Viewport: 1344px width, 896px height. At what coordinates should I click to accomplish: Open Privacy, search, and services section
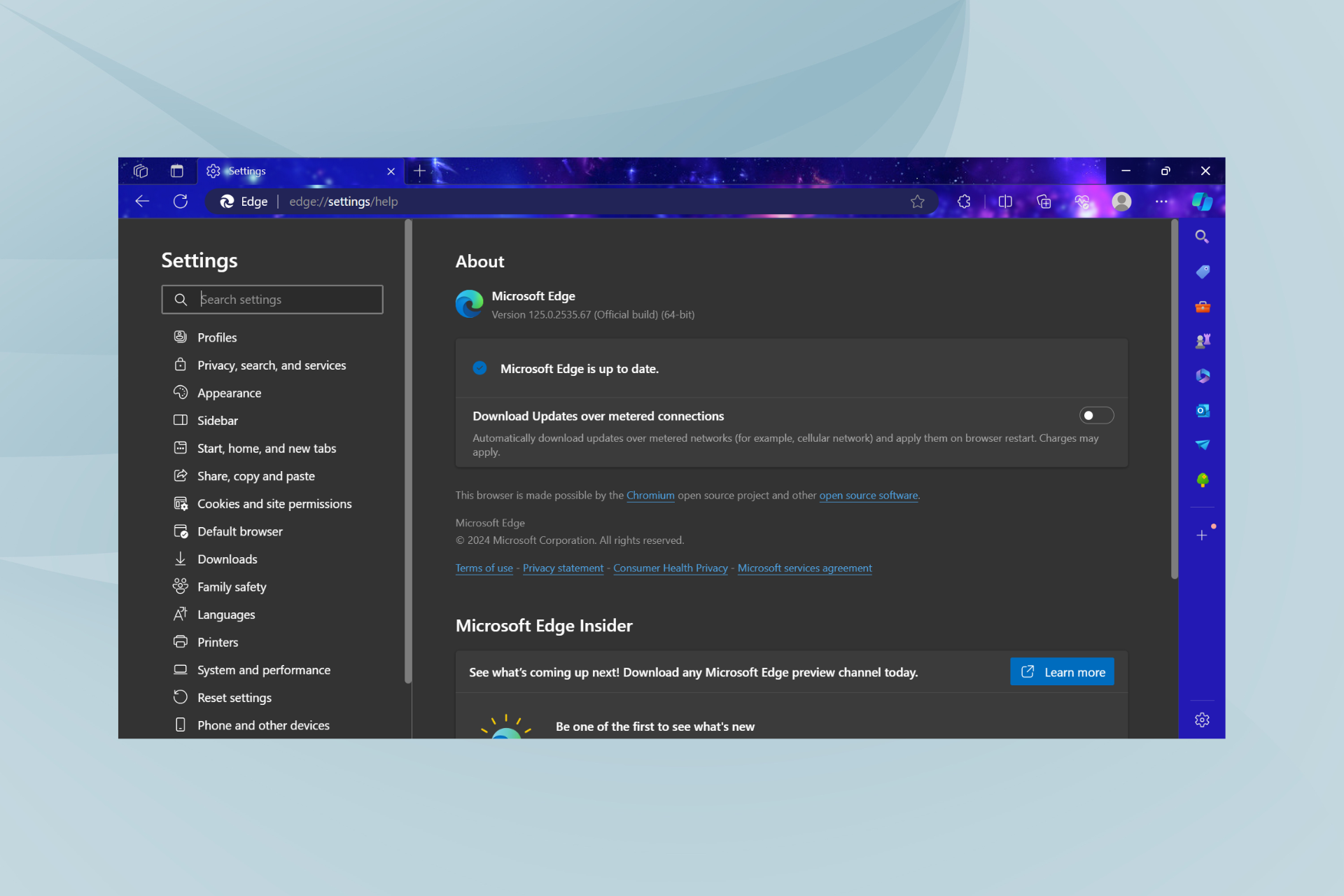[273, 365]
